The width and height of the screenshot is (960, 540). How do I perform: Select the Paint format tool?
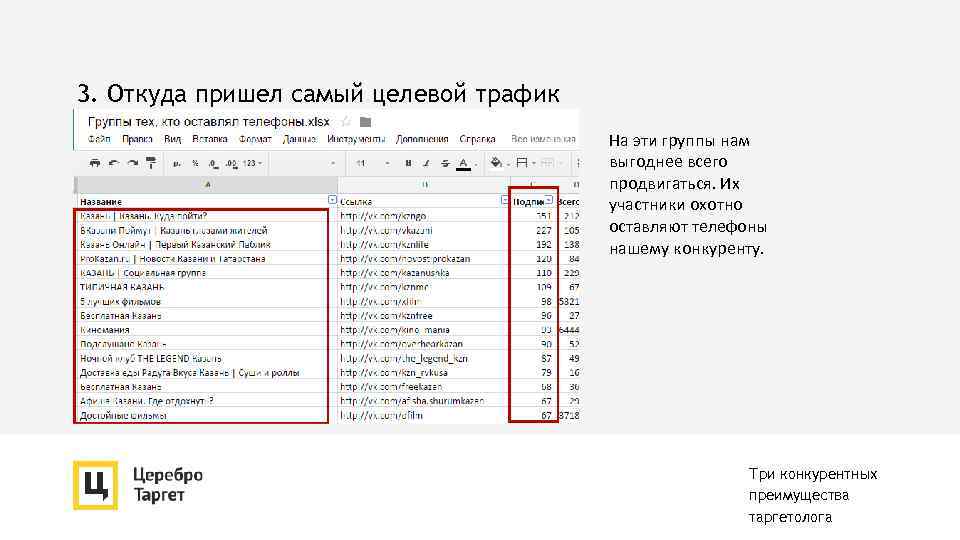(x=151, y=163)
